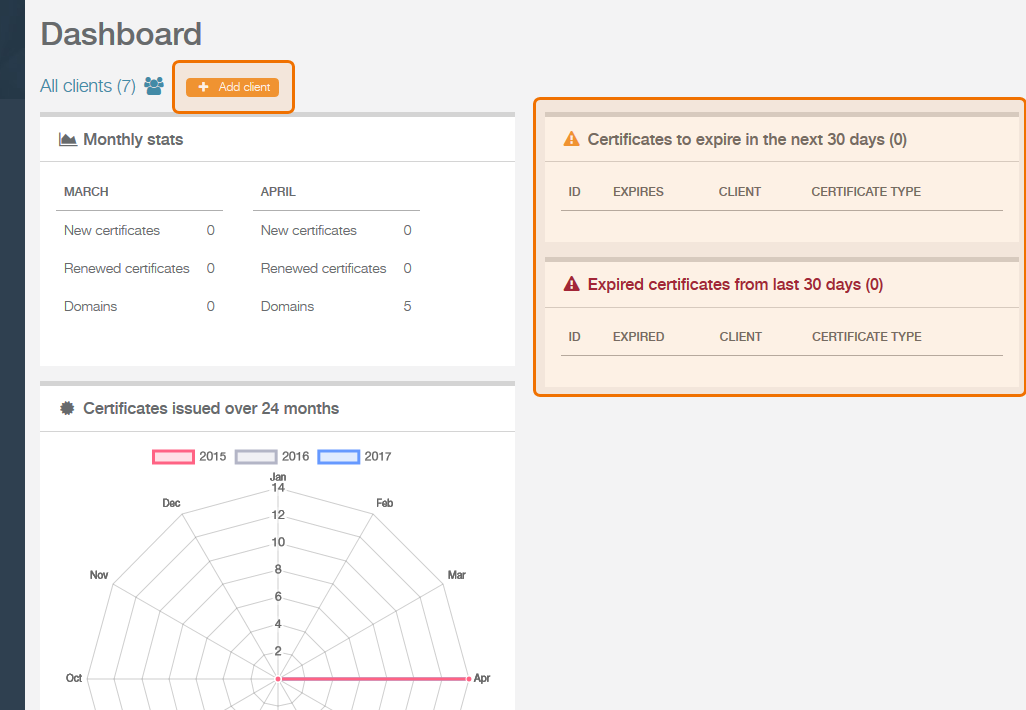Click March New certificates row
1026x710 pixels.
(x=139, y=230)
